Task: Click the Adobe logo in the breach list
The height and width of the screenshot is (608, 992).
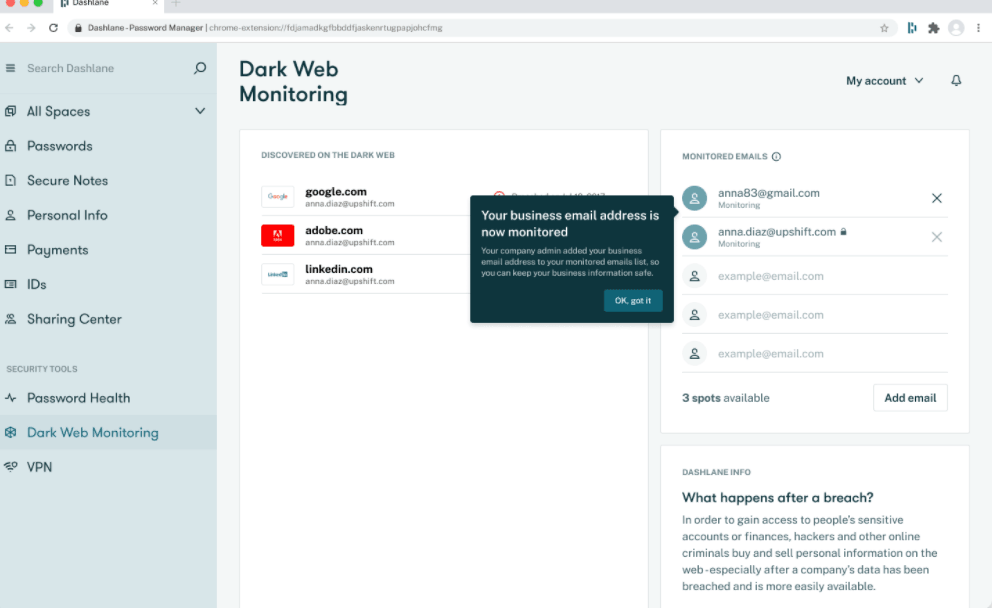Action: click(x=277, y=234)
